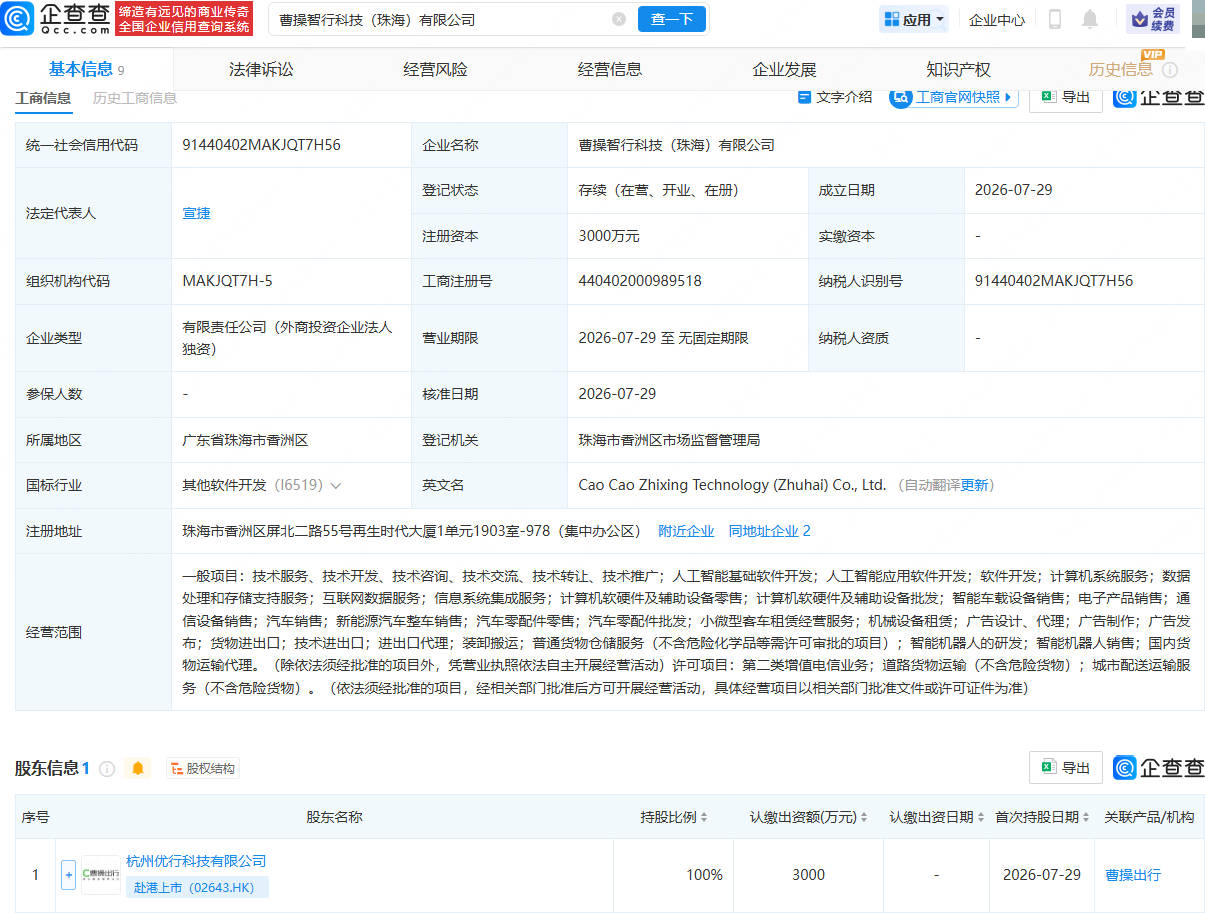Select the 历史工商信息 sub-tab
This screenshot has height=913, width=1205.
coord(135,97)
